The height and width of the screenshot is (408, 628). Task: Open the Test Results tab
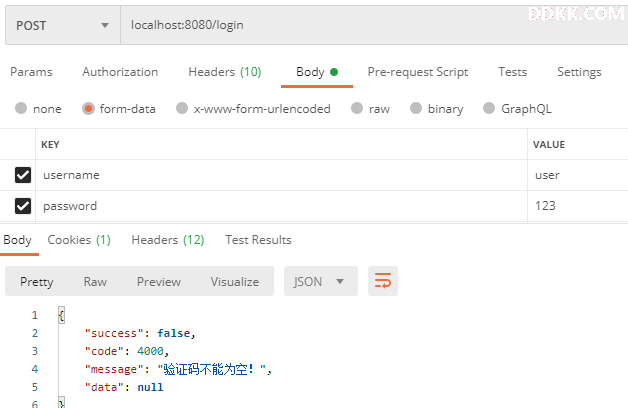click(x=258, y=240)
